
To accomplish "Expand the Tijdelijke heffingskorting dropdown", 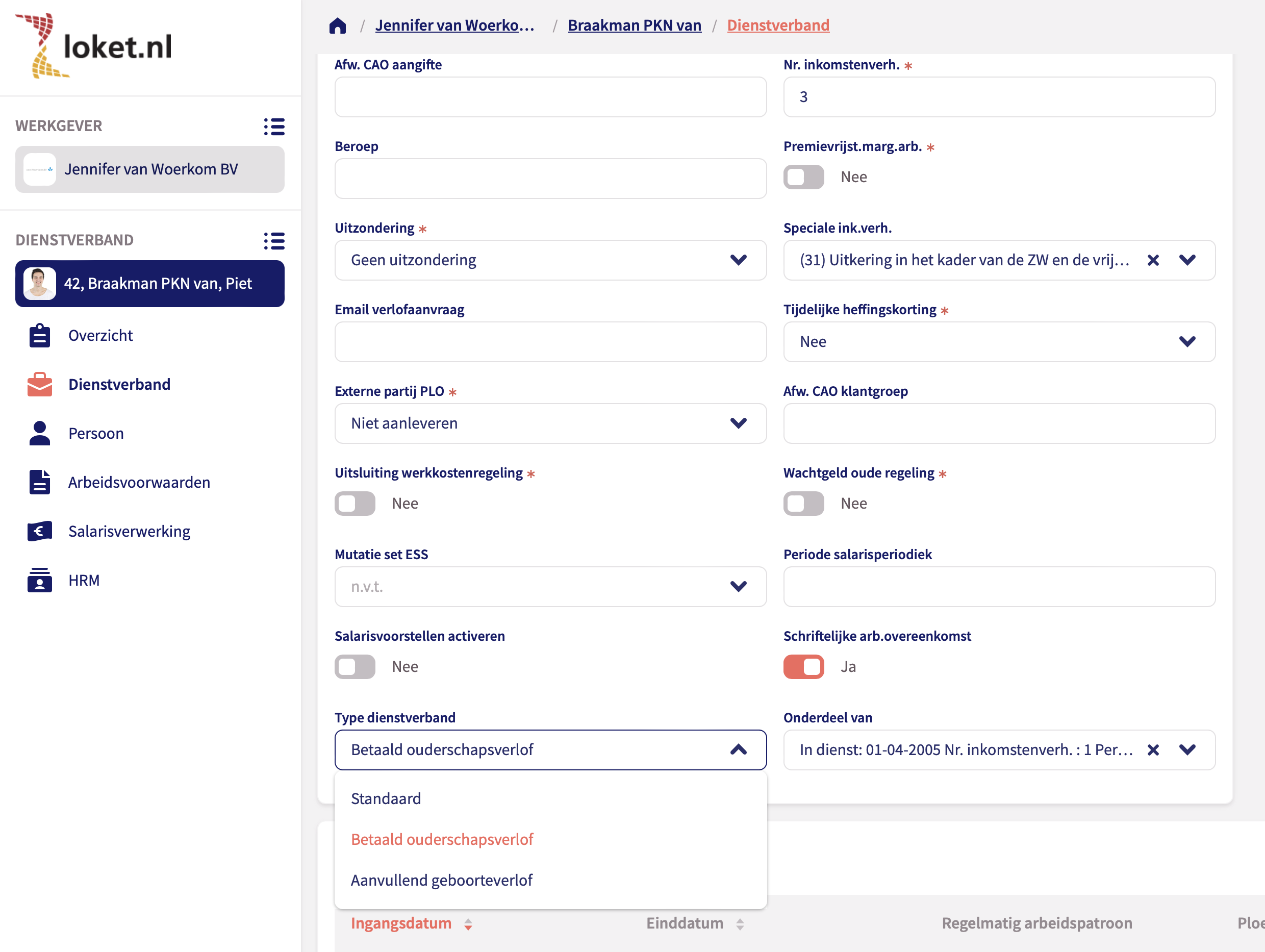I will coord(1187,341).
